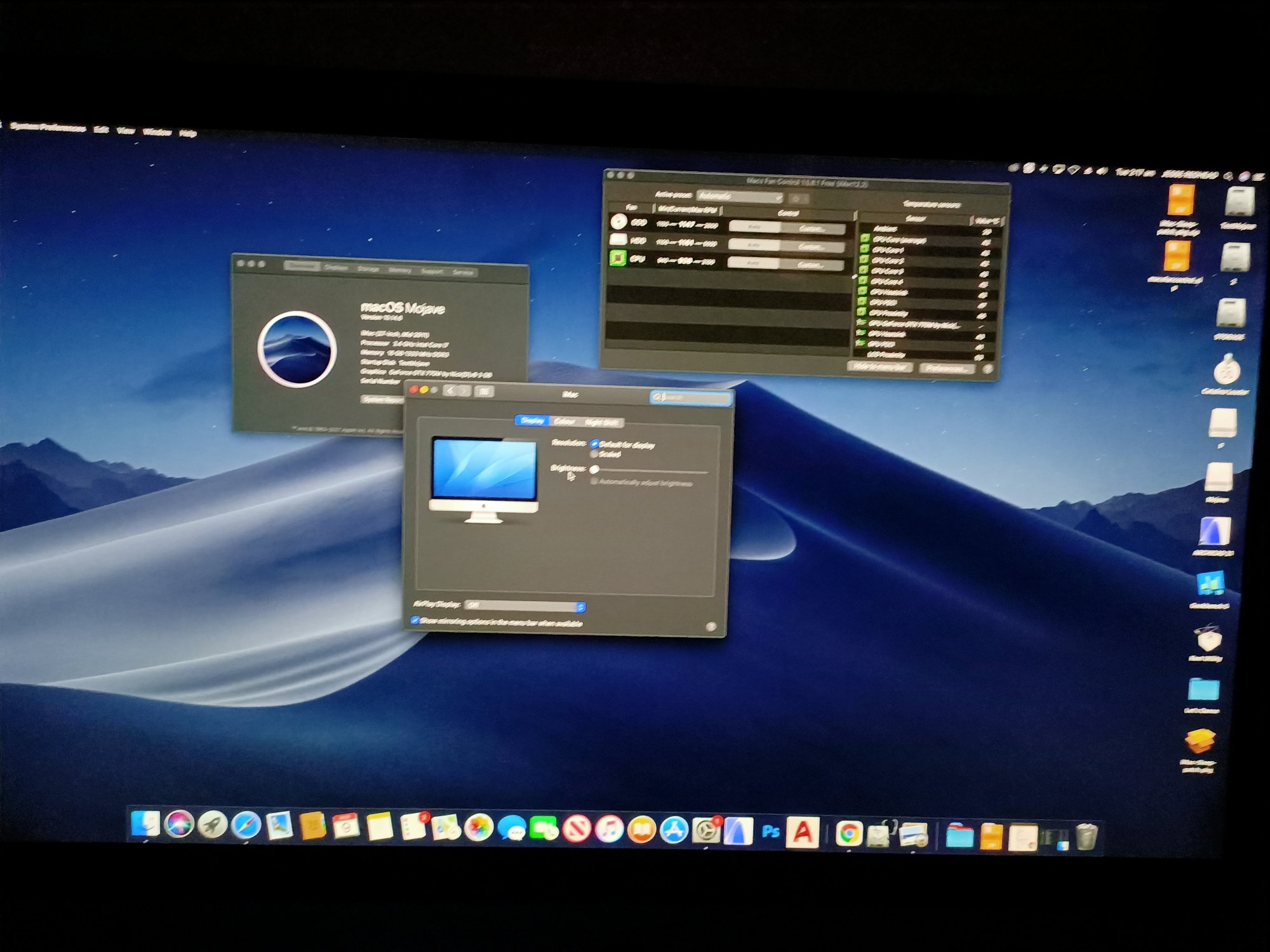Click Show All grid button in preferences
Screen dimensions: 1270x952
[485, 392]
